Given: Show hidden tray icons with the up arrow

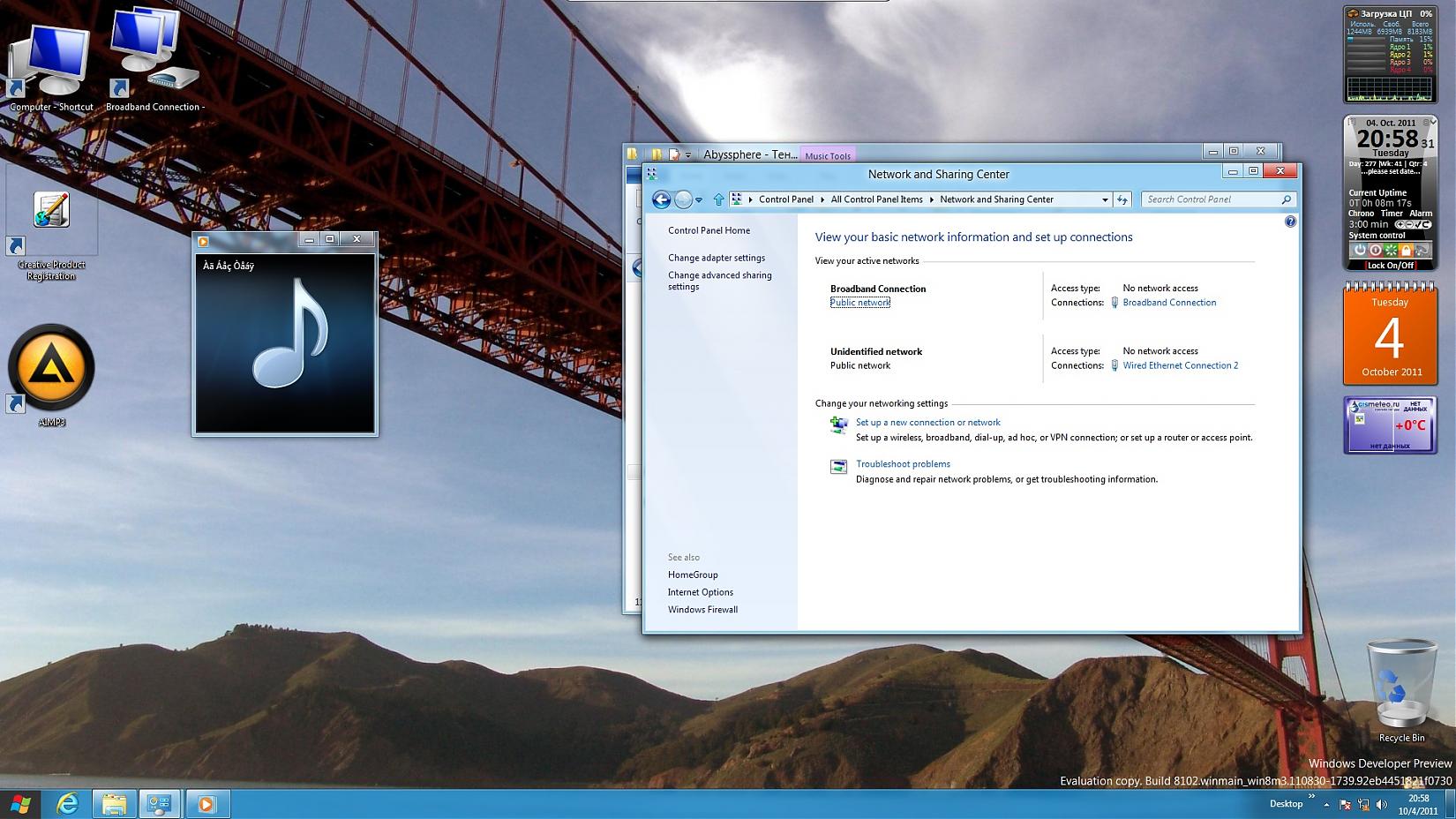Looking at the screenshot, I should coord(1326,804).
